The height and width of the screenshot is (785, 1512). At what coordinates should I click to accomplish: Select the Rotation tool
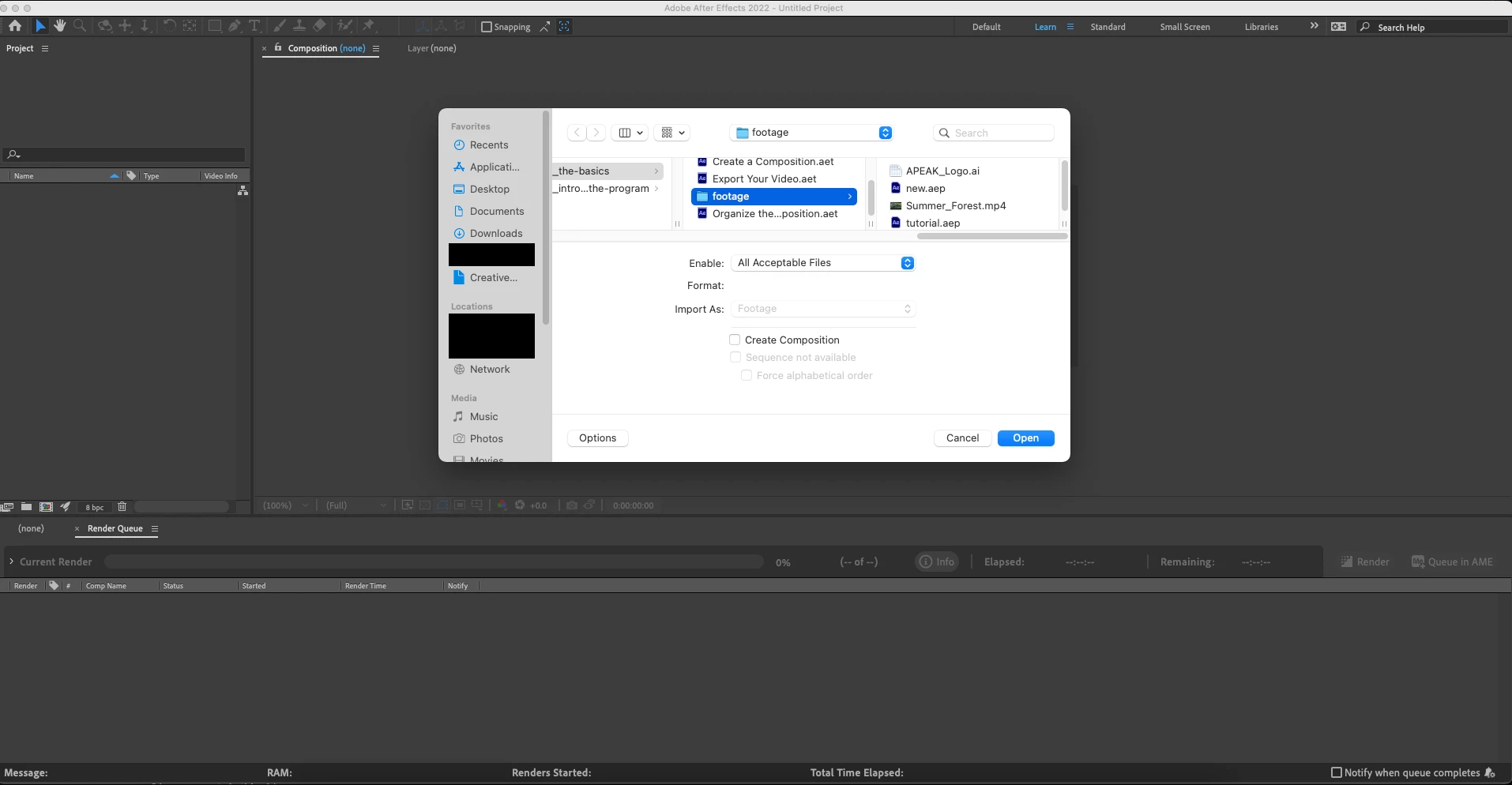[169, 26]
